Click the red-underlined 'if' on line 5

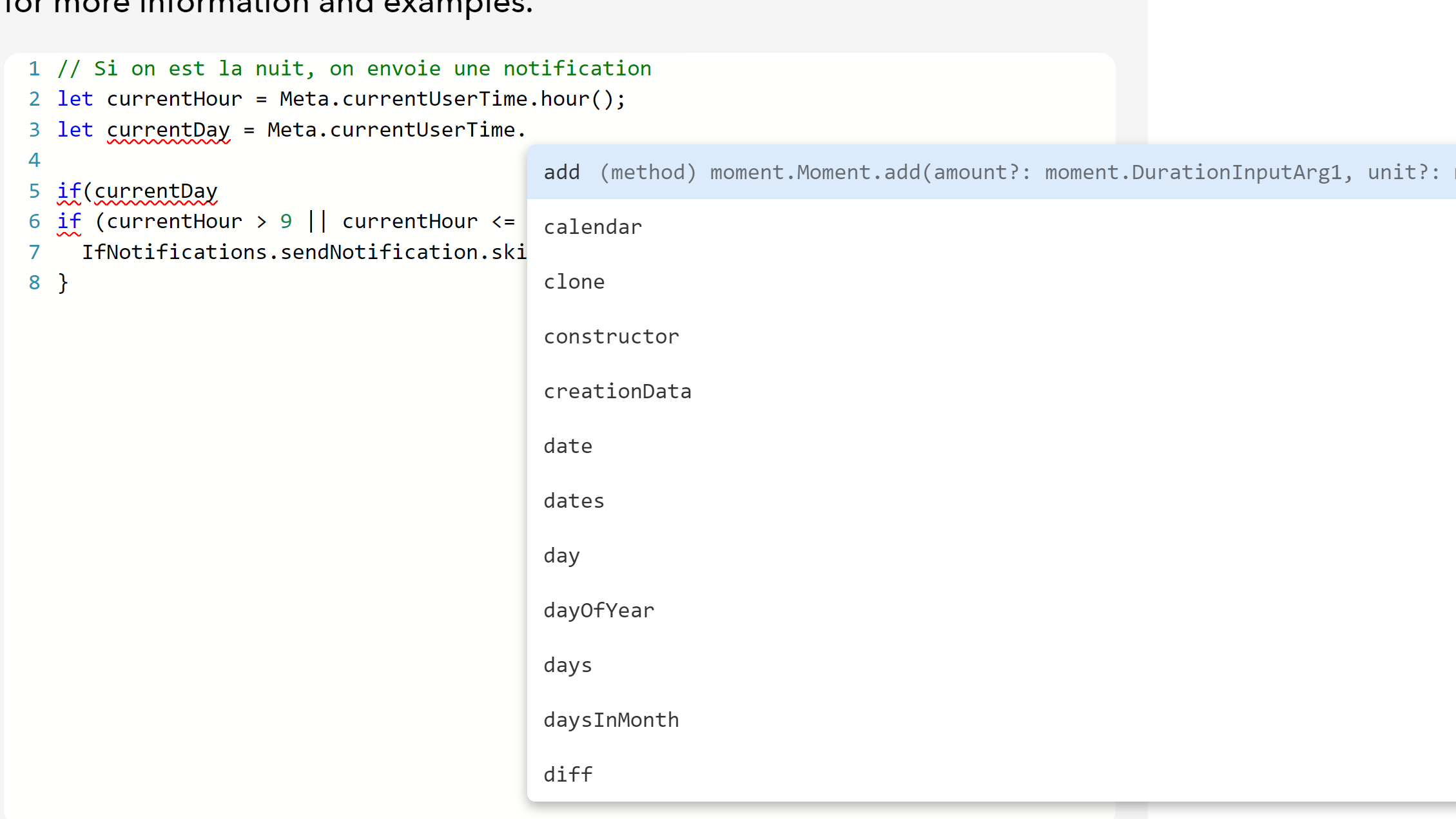tap(69, 191)
